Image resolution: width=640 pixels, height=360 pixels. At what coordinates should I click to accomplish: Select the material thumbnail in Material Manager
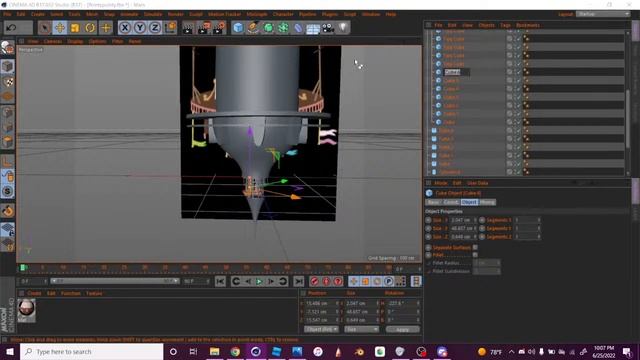pyautogui.click(x=26, y=309)
